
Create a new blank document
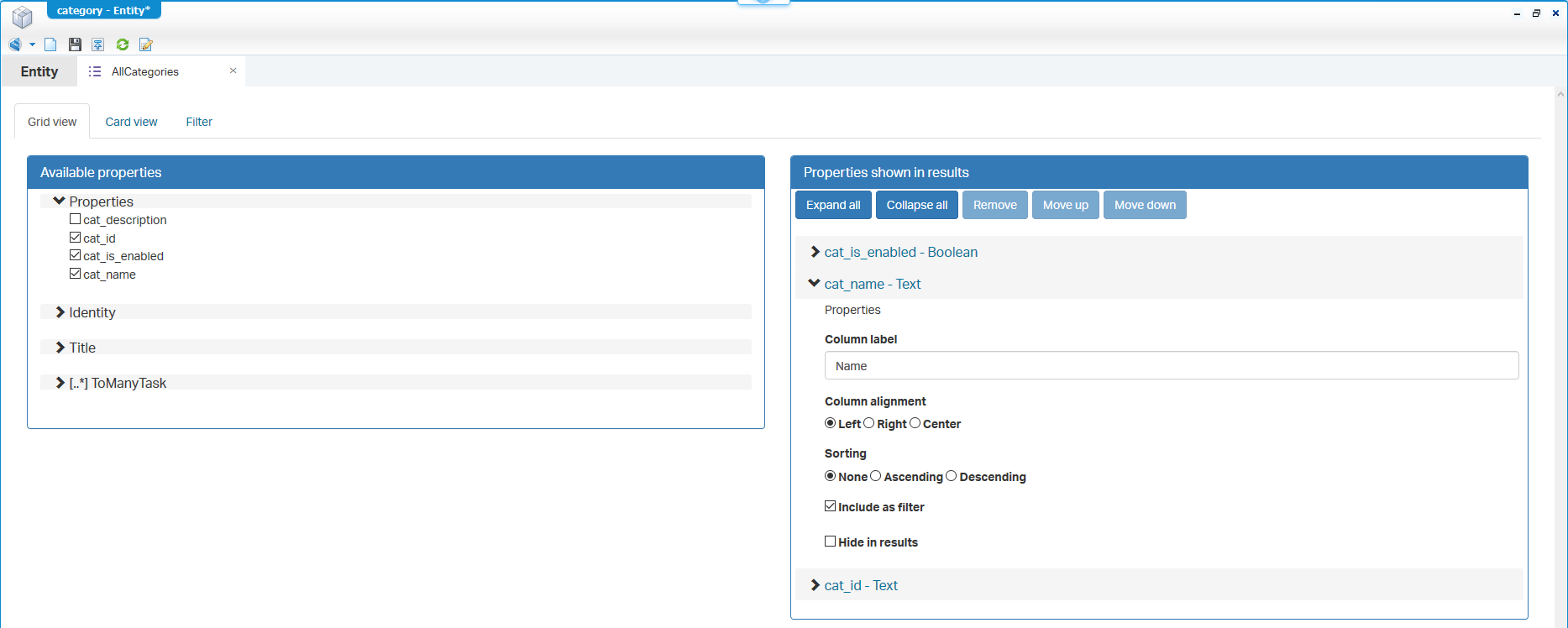[x=50, y=44]
